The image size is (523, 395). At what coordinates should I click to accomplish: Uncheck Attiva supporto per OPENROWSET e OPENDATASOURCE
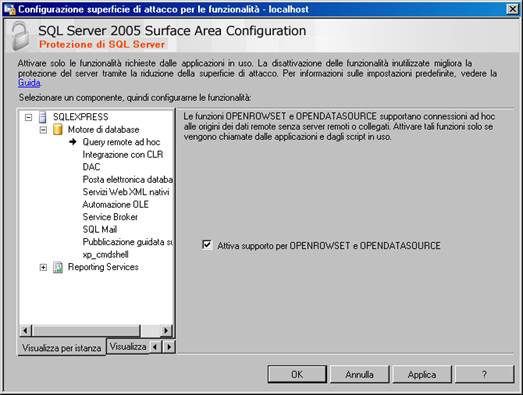tap(207, 245)
